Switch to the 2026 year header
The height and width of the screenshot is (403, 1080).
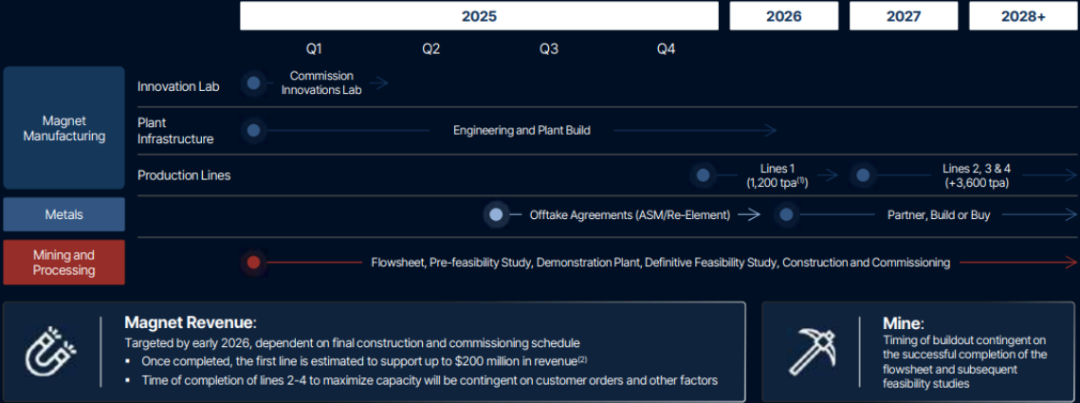pyautogui.click(x=784, y=16)
